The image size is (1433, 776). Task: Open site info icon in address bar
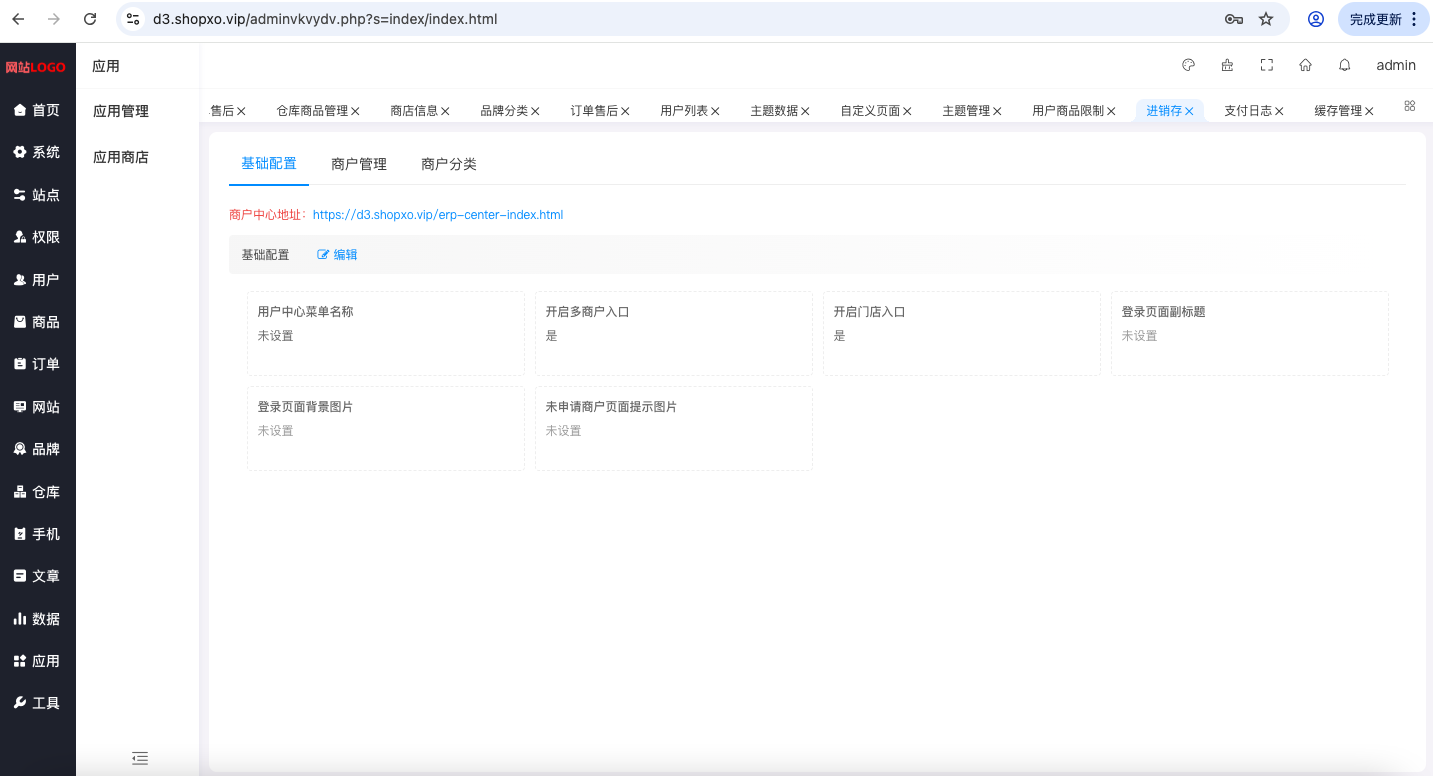(x=133, y=19)
